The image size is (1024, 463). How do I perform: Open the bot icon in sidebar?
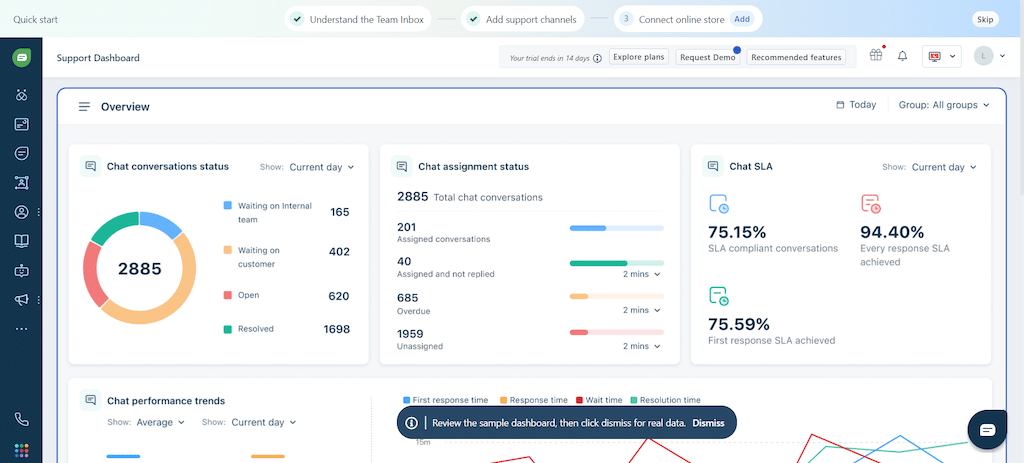[21, 271]
